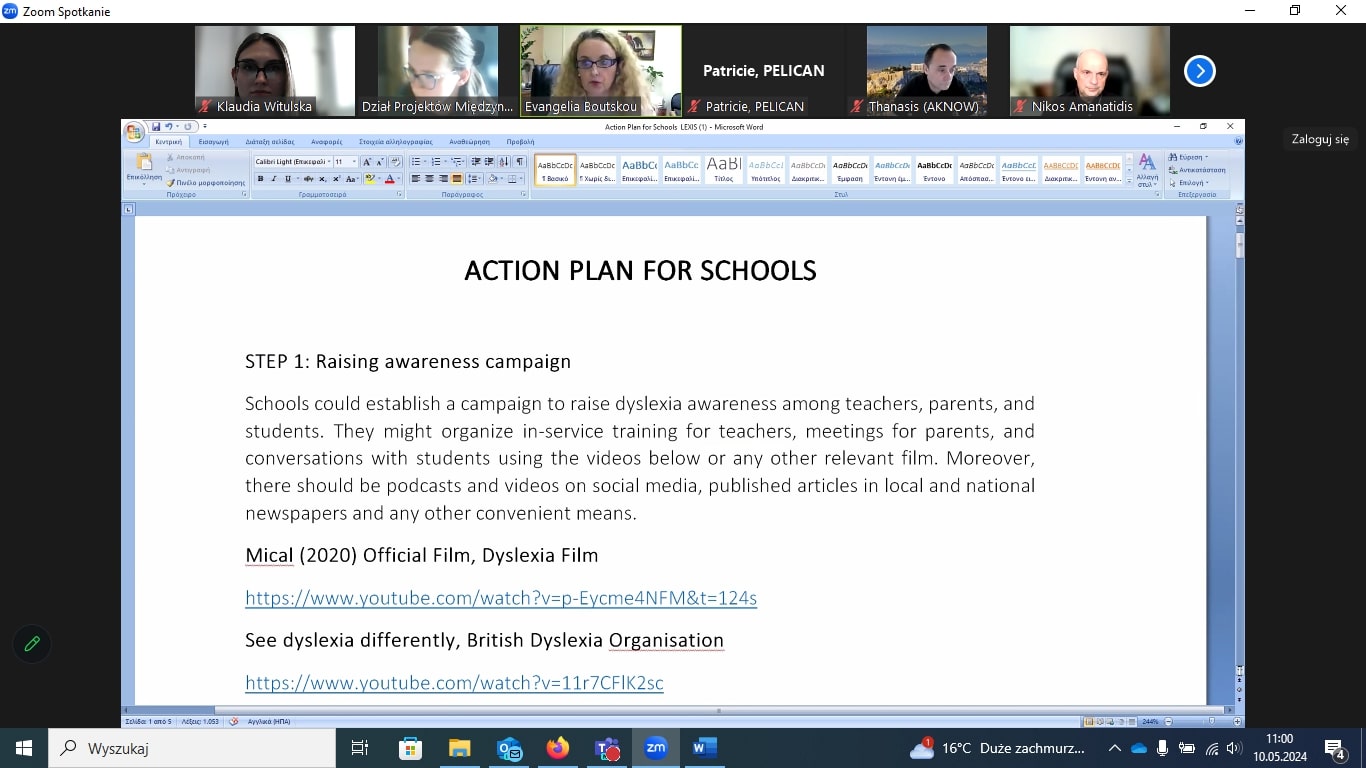Select Evangelia Boutskou's video thumbnail

(601, 71)
